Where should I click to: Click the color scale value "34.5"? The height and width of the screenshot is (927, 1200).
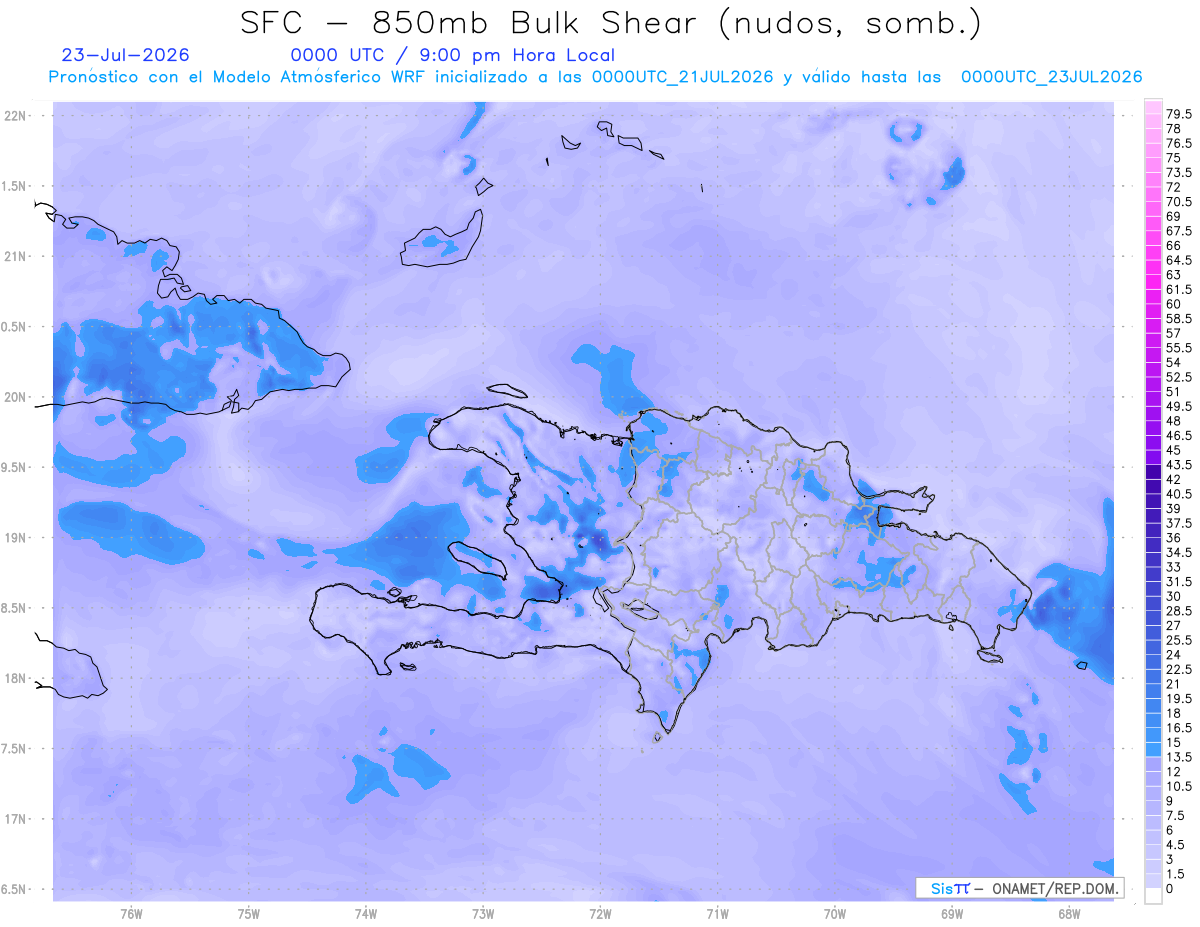coord(1179,552)
